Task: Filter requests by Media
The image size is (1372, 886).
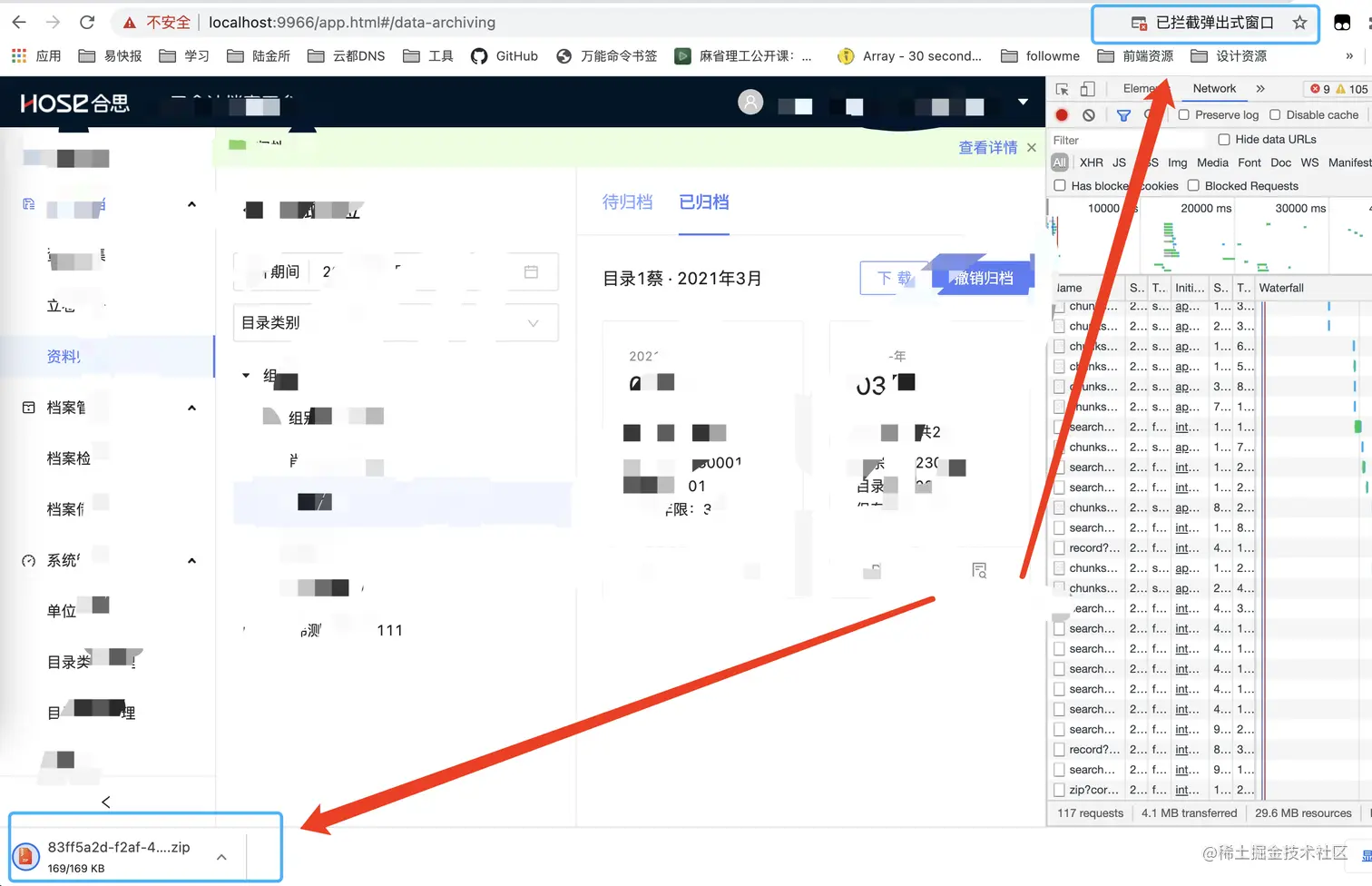Action: coord(1212,162)
